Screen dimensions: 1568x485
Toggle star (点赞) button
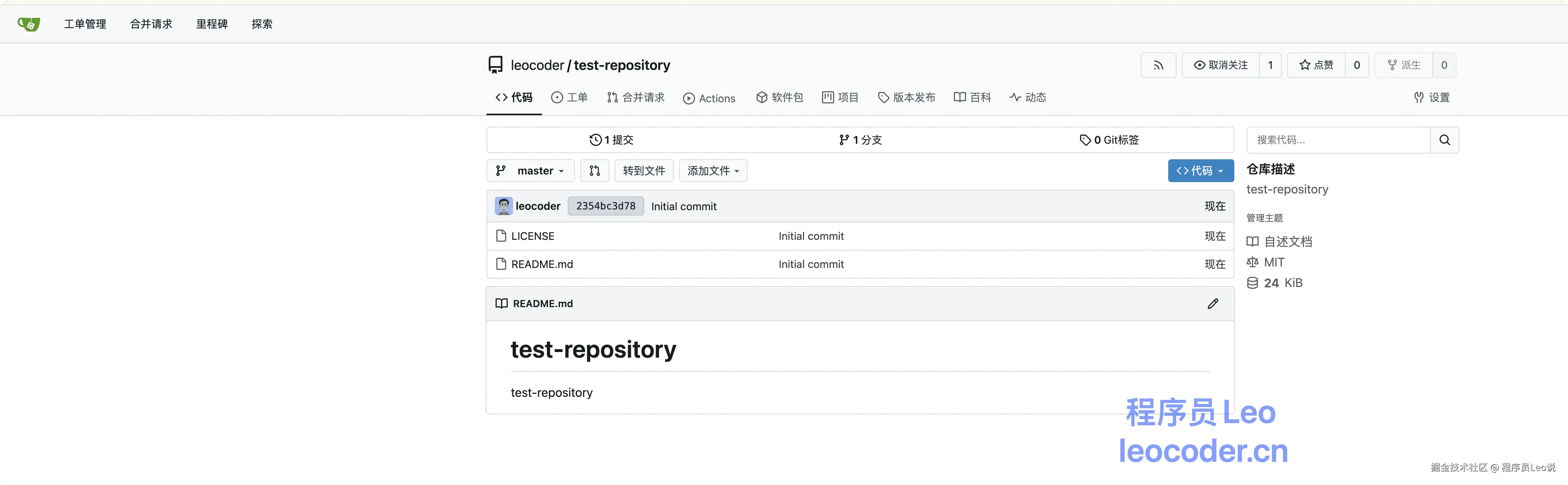[x=1316, y=65]
